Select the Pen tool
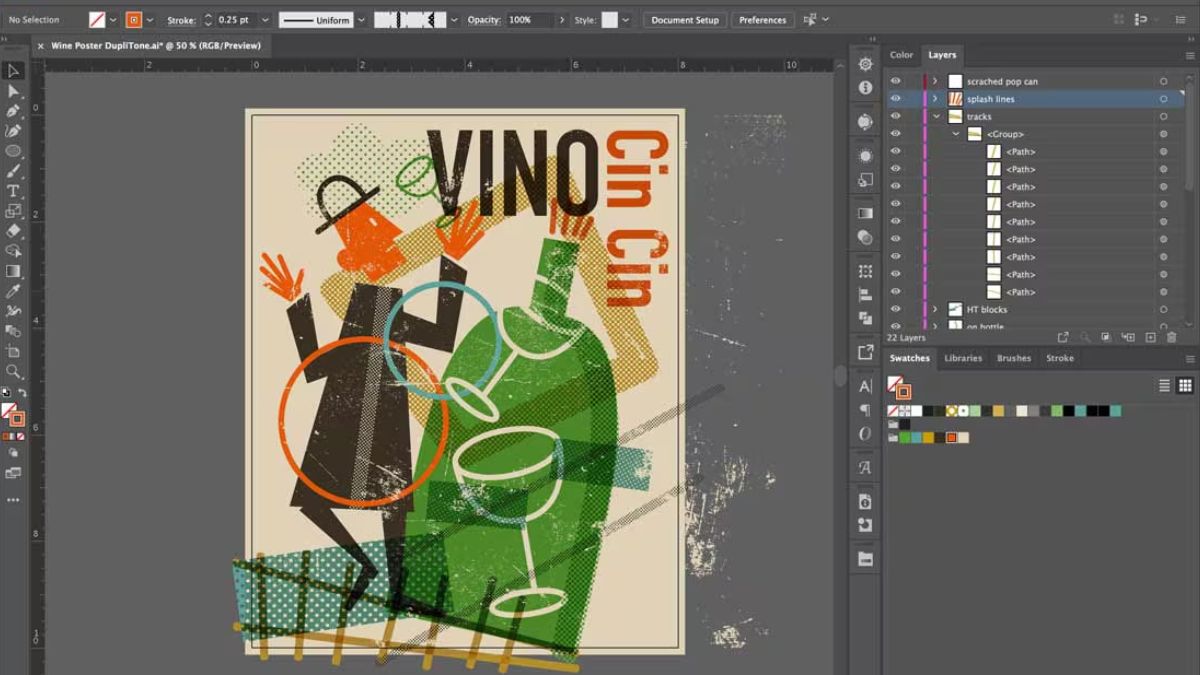 (x=13, y=111)
